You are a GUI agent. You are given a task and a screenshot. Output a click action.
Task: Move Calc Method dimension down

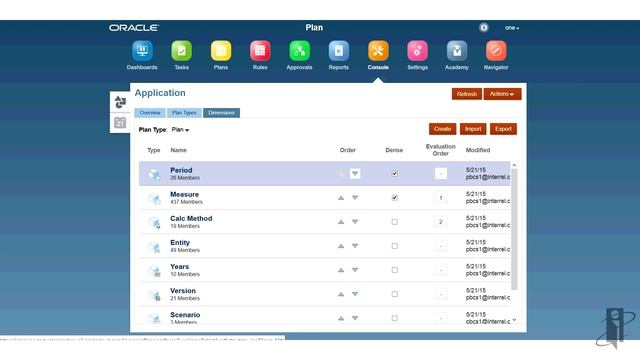(x=355, y=222)
